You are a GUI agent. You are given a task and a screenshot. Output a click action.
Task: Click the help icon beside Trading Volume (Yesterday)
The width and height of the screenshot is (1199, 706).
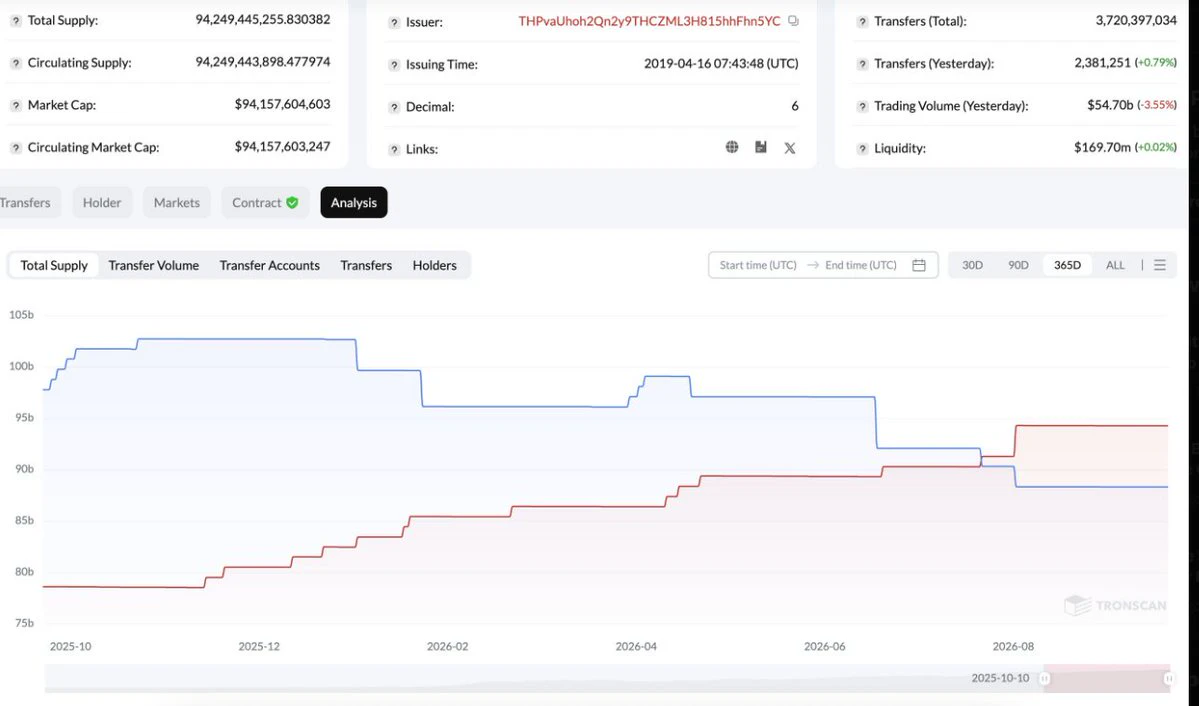pos(862,106)
